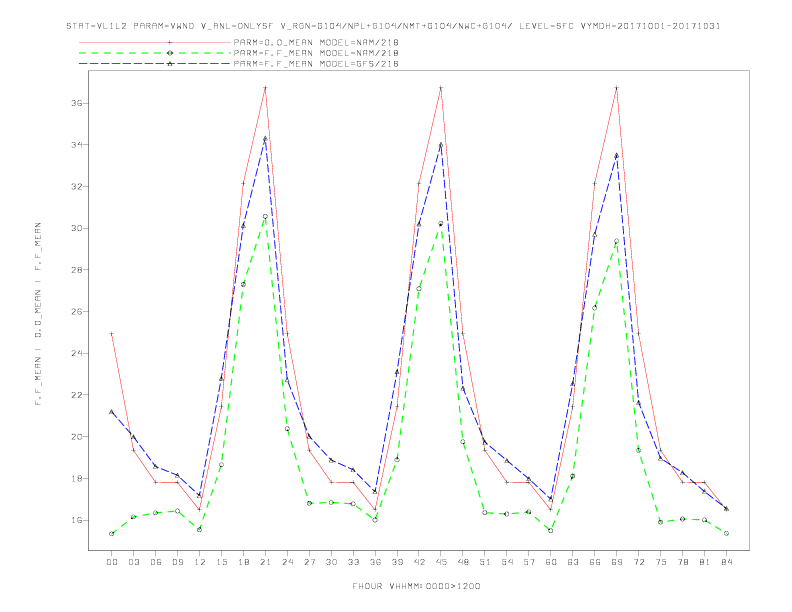The image size is (792, 612).
Task: Select legend text PARM=F.F_MEAN MODEL=NAM/218
Action: coord(316,53)
